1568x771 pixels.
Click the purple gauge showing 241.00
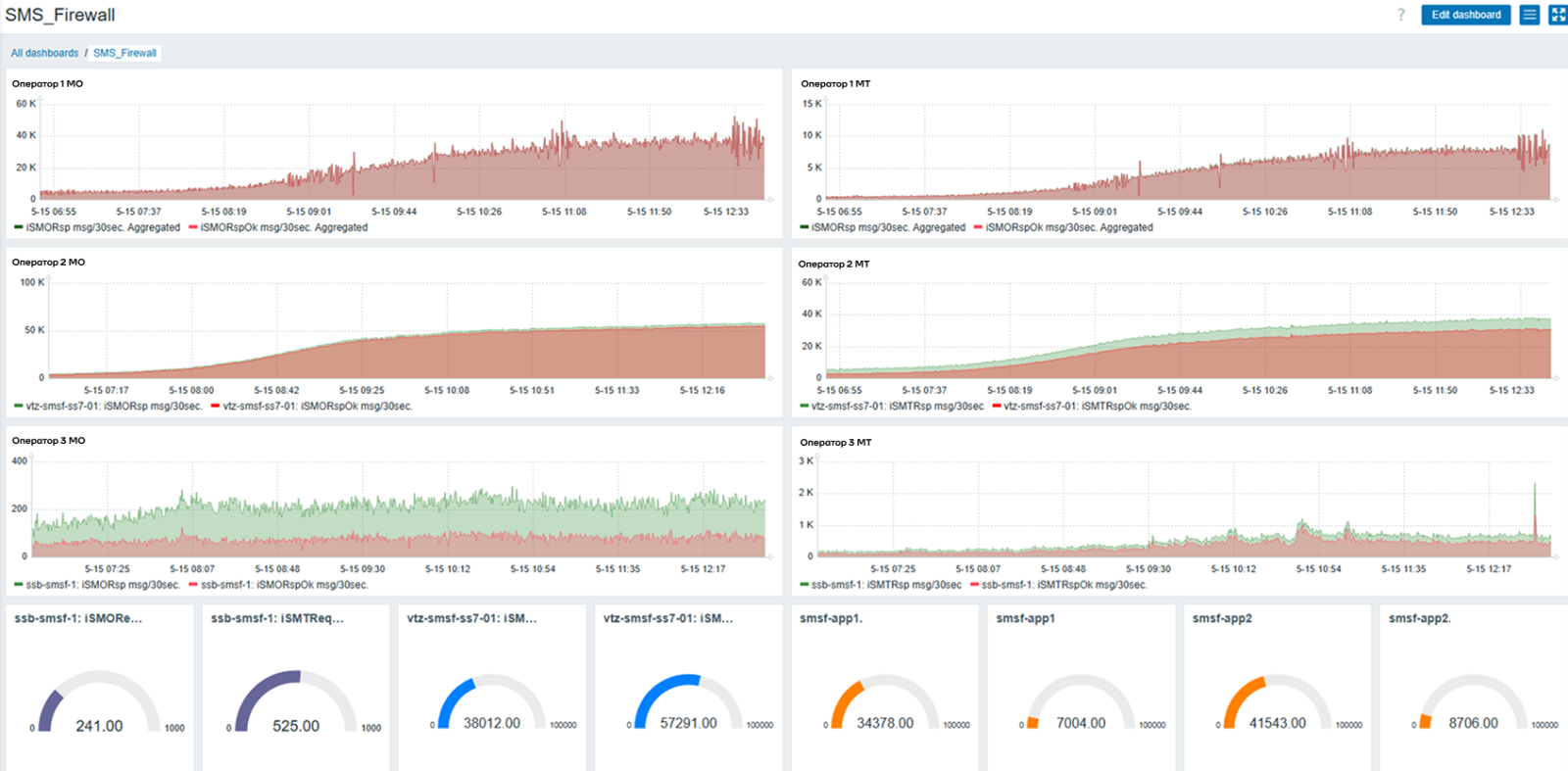click(99, 703)
